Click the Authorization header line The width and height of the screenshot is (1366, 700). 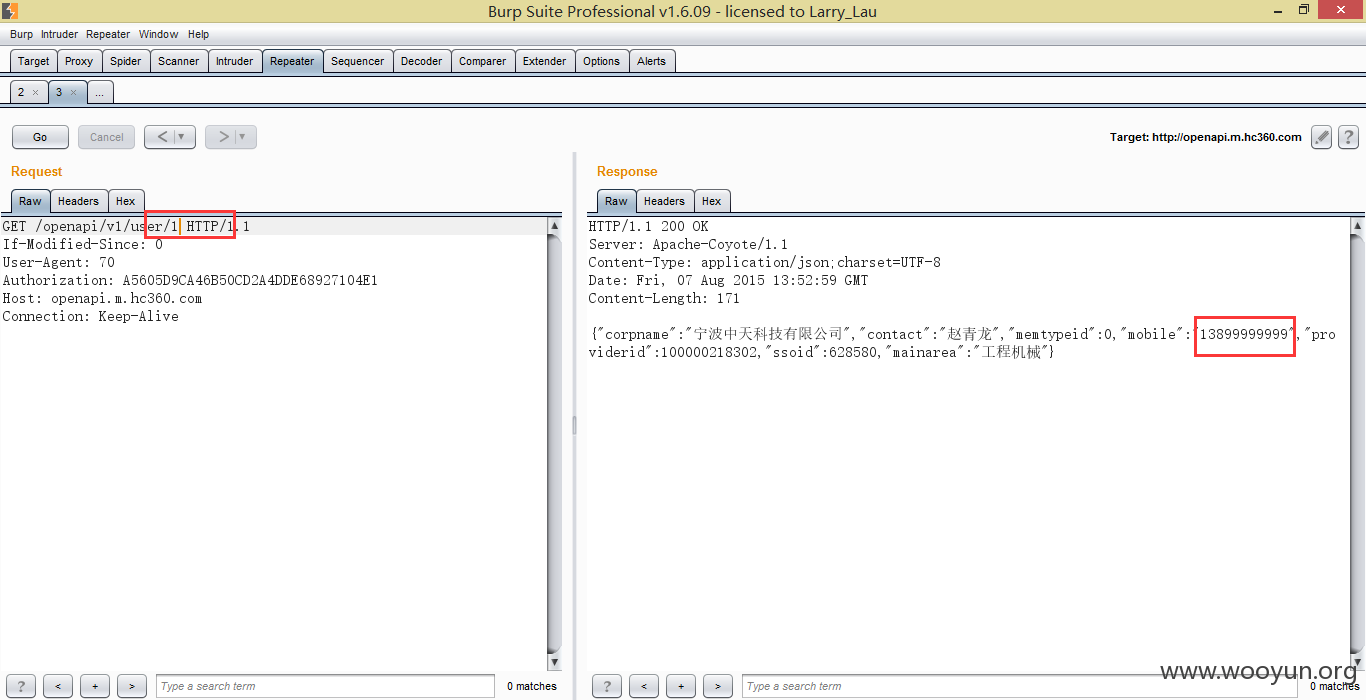pos(190,280)
